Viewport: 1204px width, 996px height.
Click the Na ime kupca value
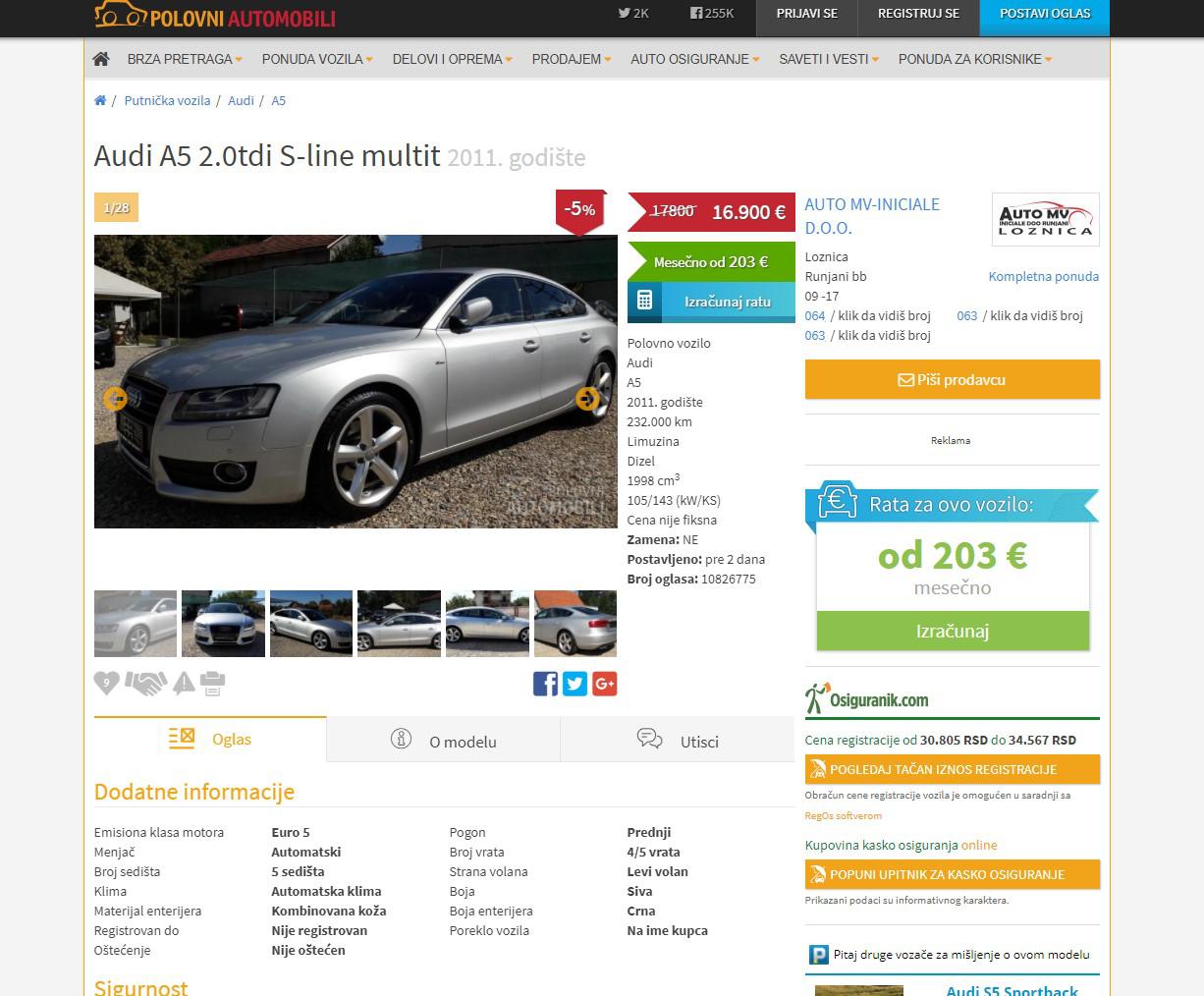pos(668,930)
